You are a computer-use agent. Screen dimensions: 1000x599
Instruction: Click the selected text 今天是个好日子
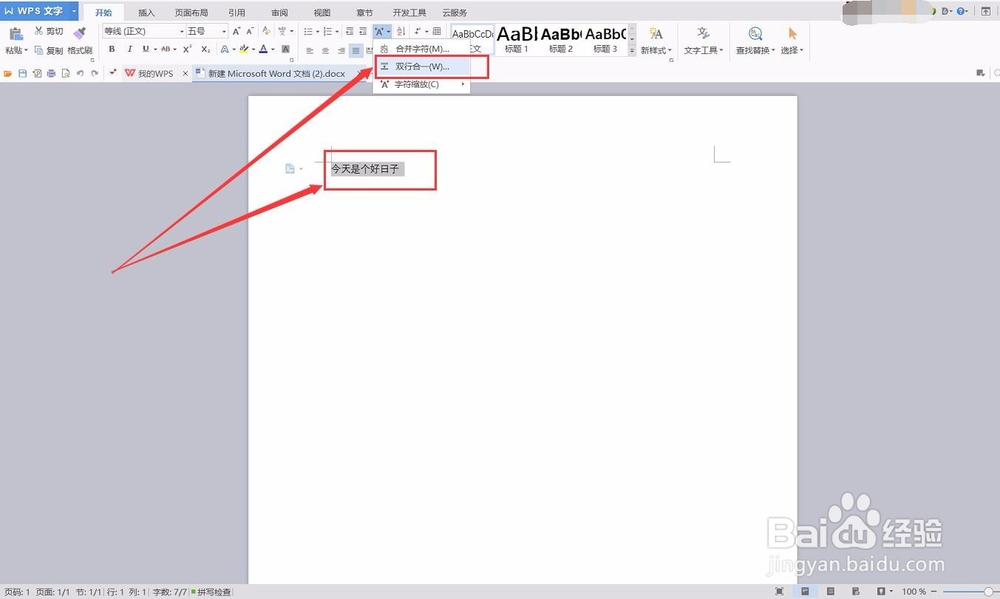tap(365, 169)
